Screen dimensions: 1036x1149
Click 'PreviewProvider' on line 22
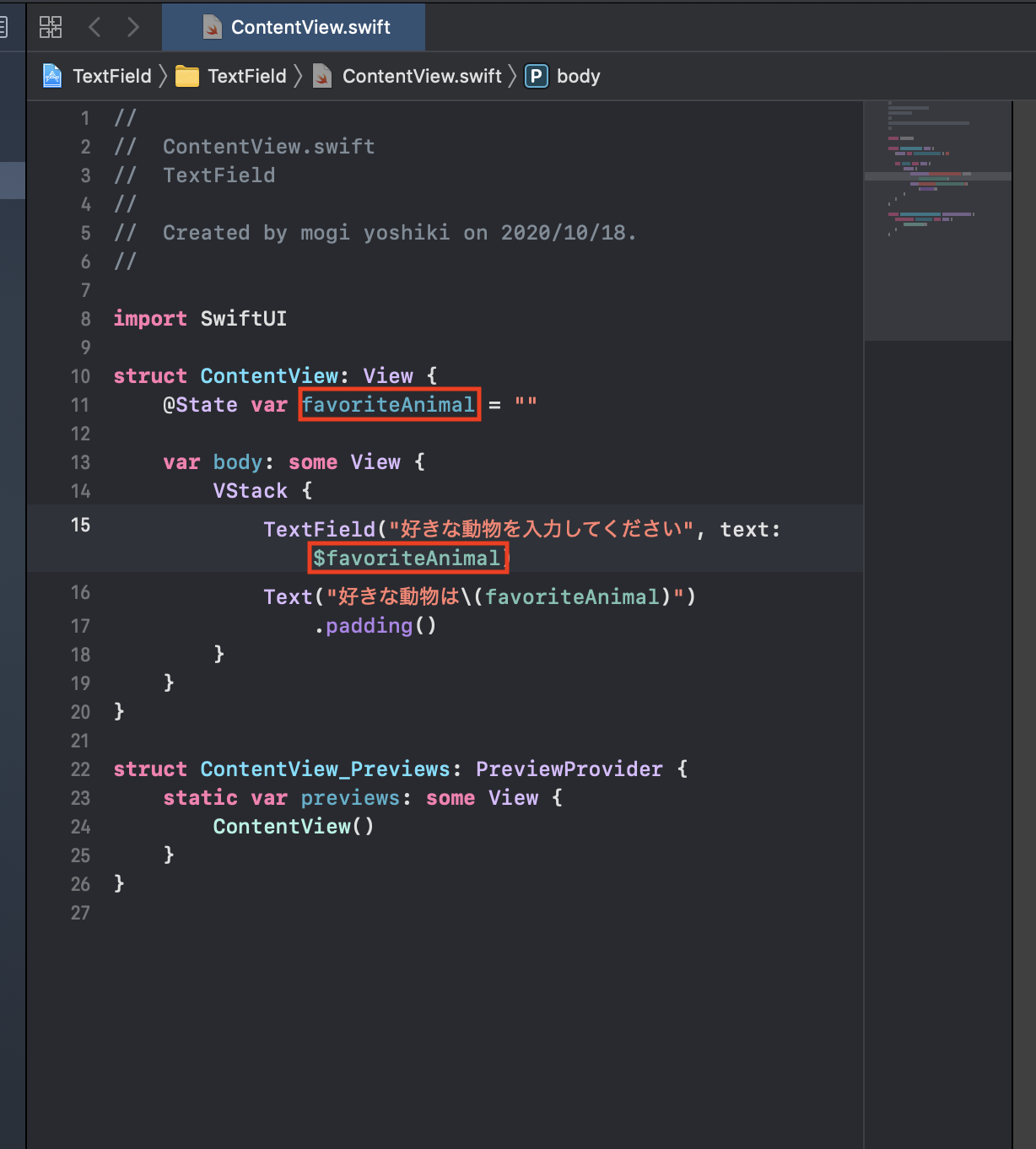tap(569, 769)
